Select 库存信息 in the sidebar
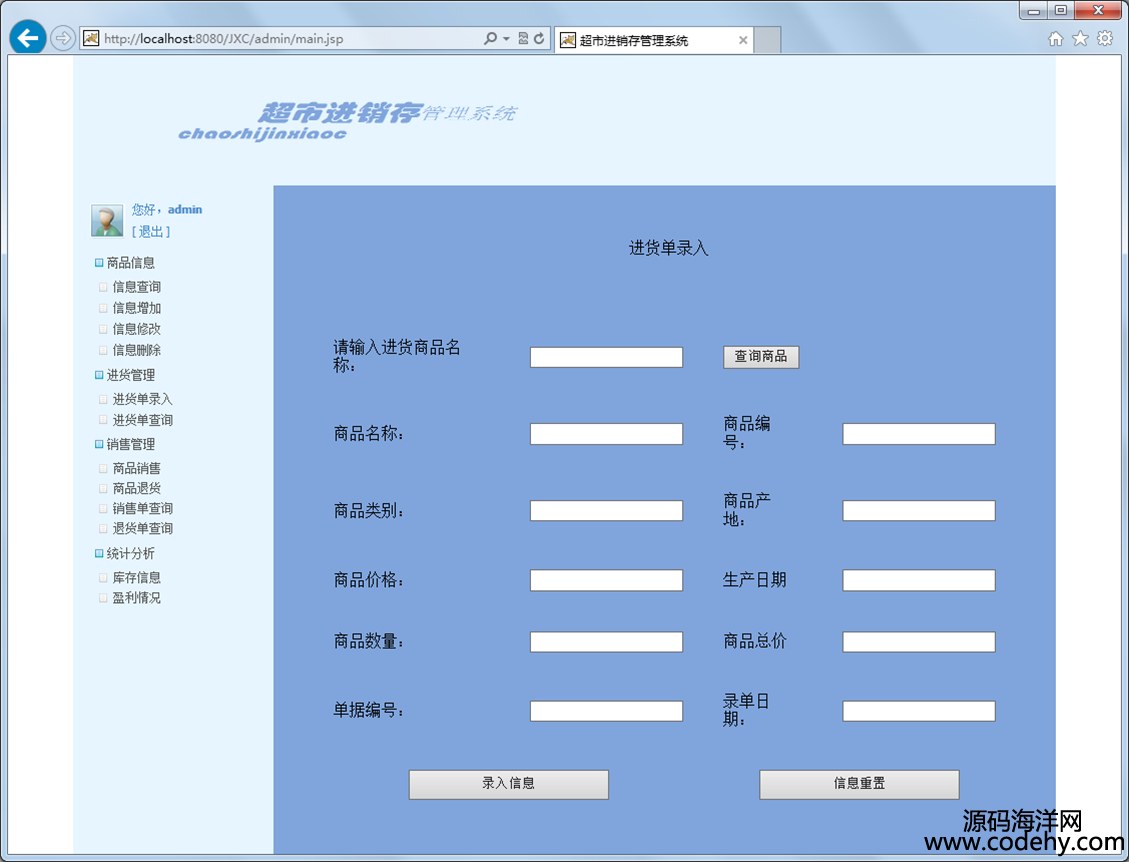The width and height of the screenshot is (1129, 862). pos(136,577)
